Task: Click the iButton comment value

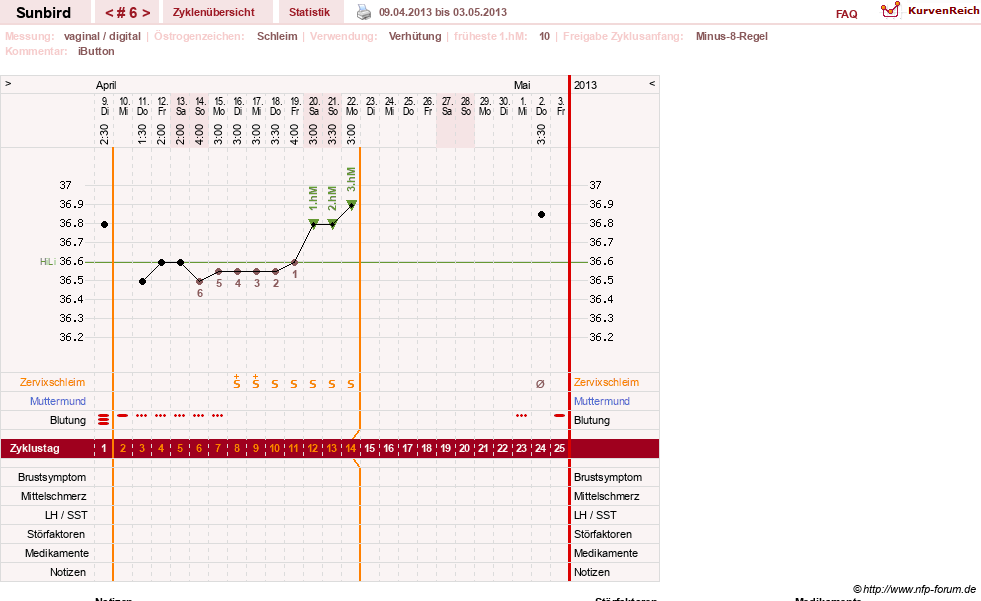Action: (x=96, y=51)
